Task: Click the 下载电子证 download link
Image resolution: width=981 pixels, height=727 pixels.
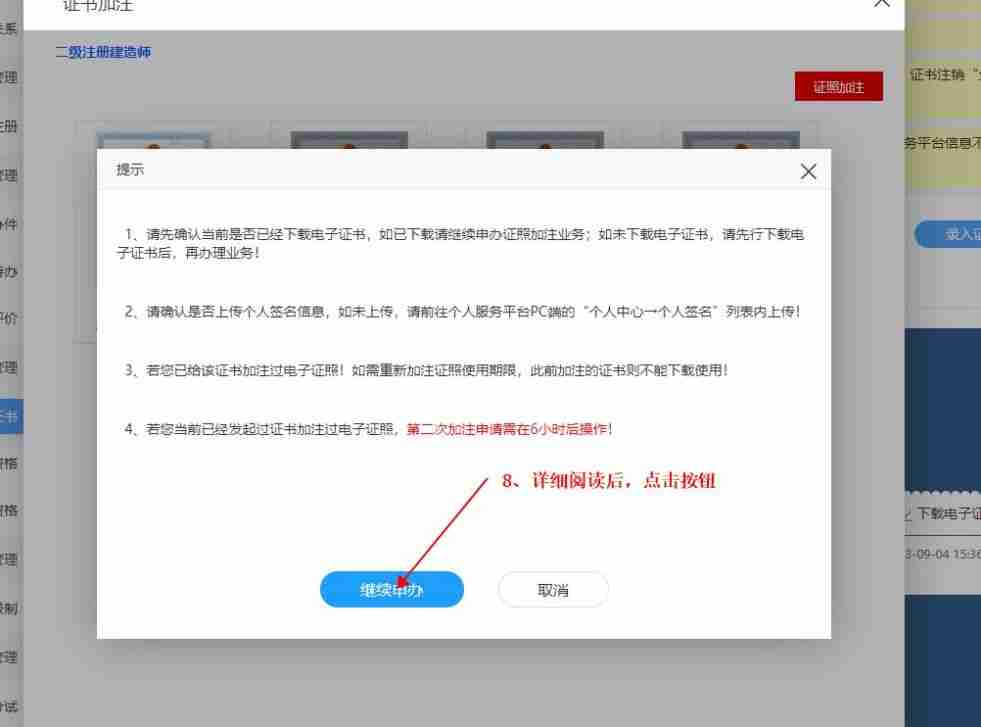Action: coord(945,514)
